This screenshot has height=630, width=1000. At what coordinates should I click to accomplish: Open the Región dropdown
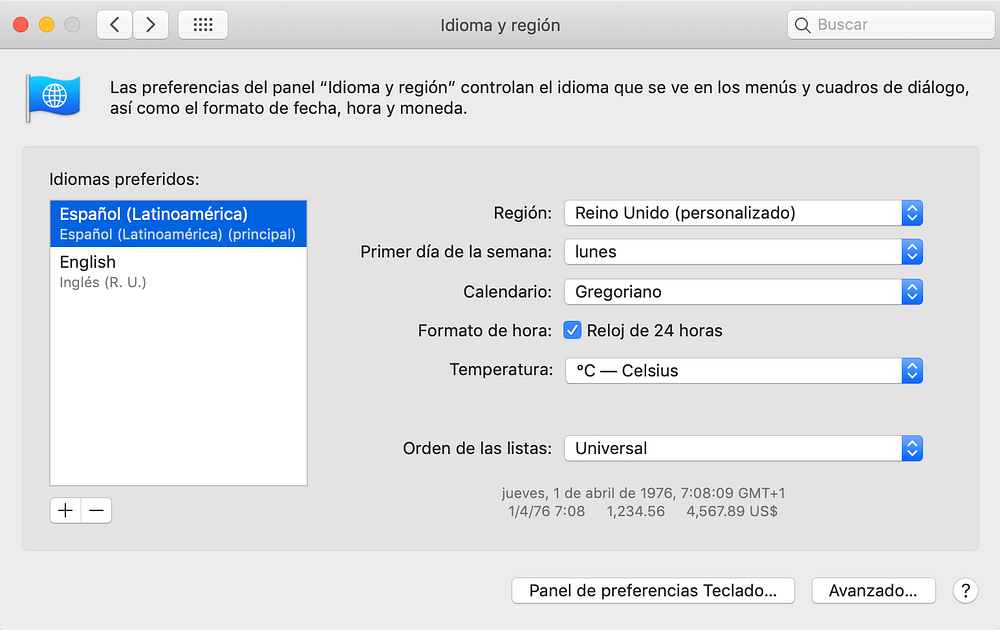click(x=743, y=213)
